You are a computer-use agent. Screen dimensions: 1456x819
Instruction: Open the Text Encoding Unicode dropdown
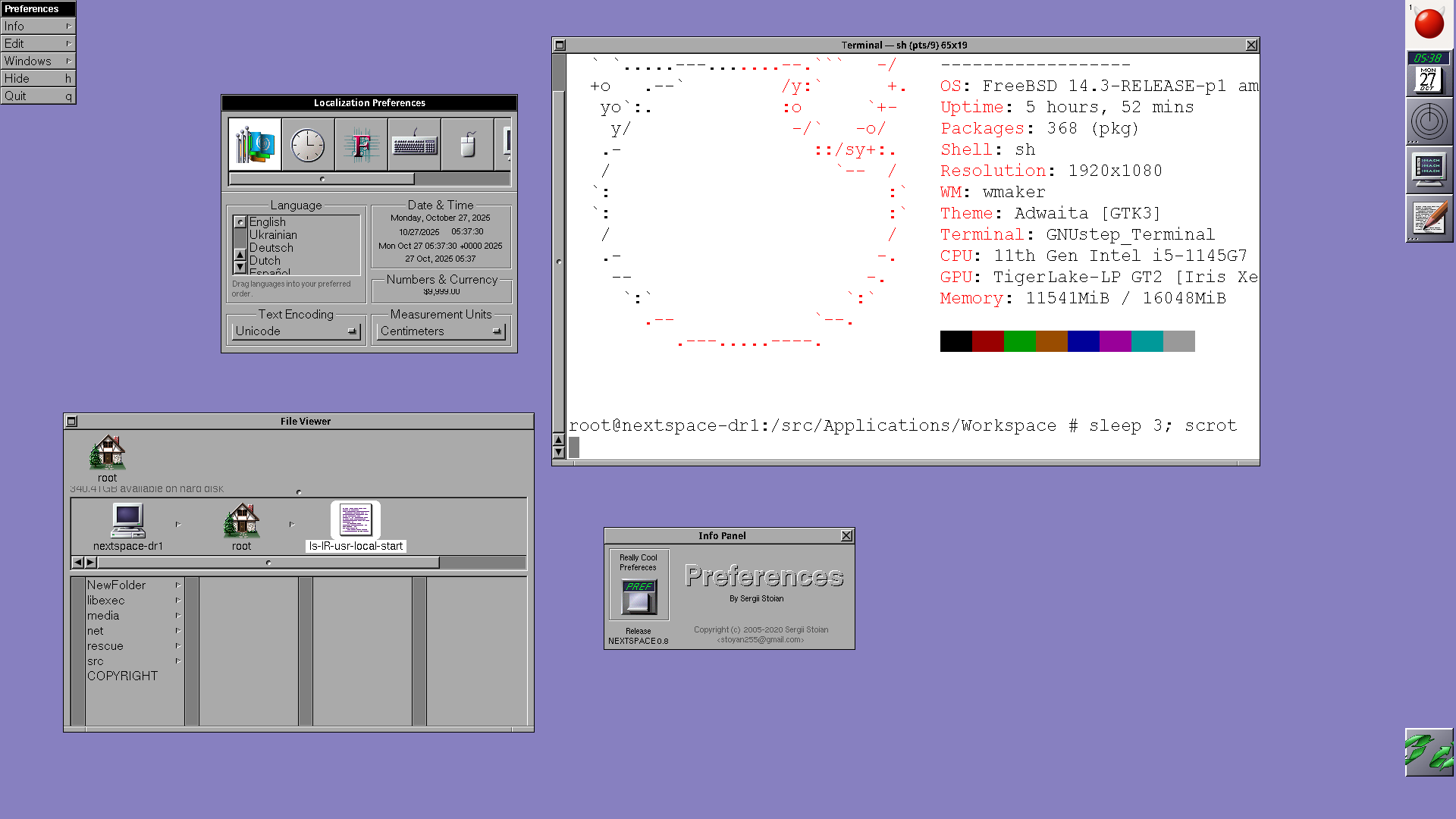click(296, 331)
